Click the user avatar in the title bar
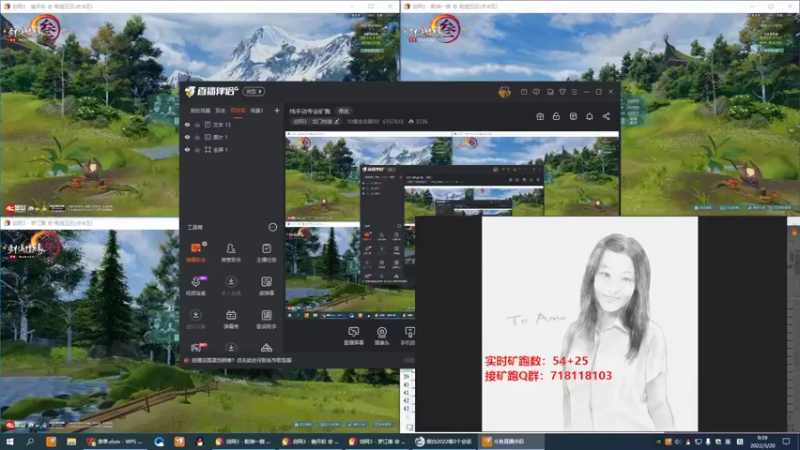 point(504,92)
